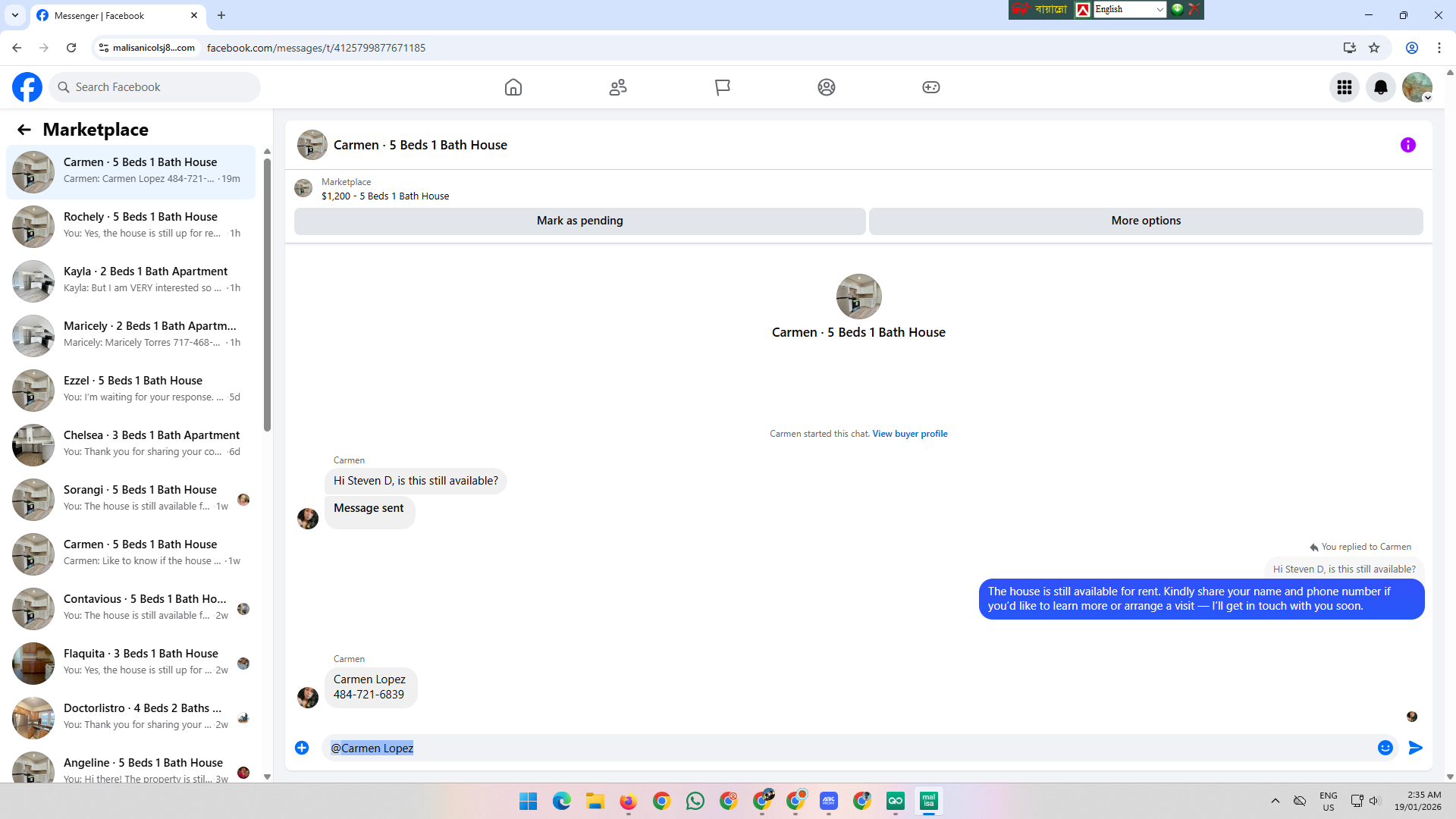Viewport: 1456px width, 819px height.
Task: Open the taskbar clock and date
Action: coord(1418,801)
